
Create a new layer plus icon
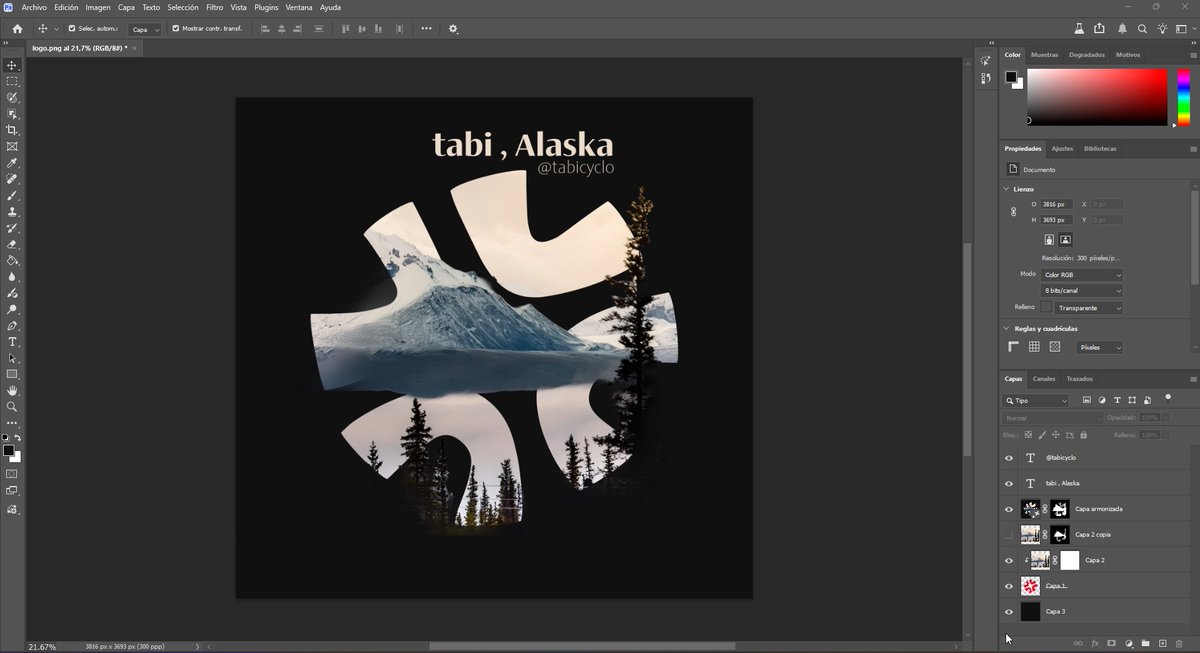1161,643
